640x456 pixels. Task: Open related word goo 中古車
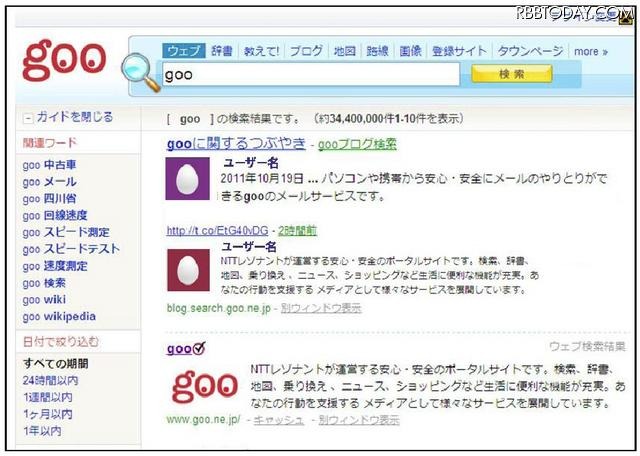49,165
